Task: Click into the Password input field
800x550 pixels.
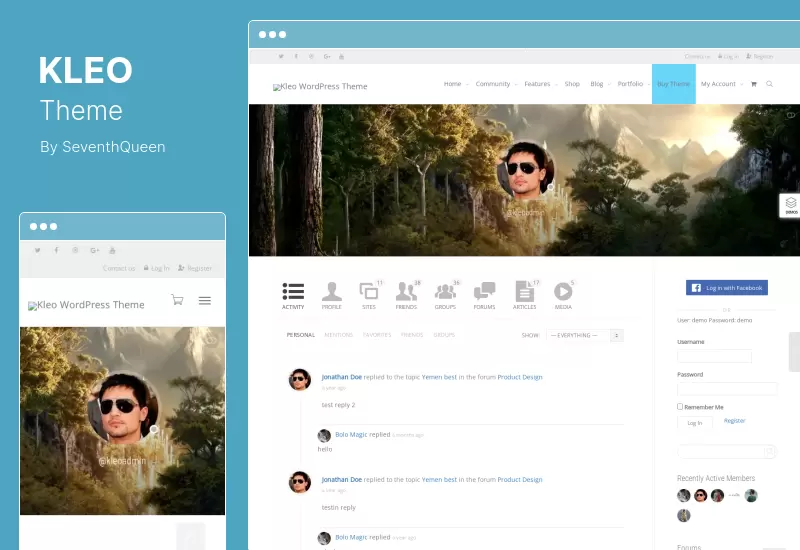Action: [x=727, y=389]
